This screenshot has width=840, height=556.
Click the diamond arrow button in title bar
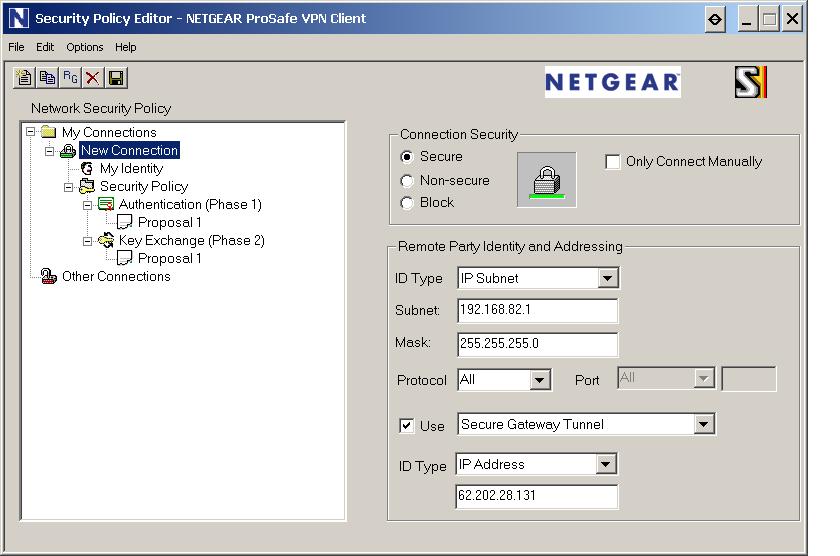click(715, 19)
